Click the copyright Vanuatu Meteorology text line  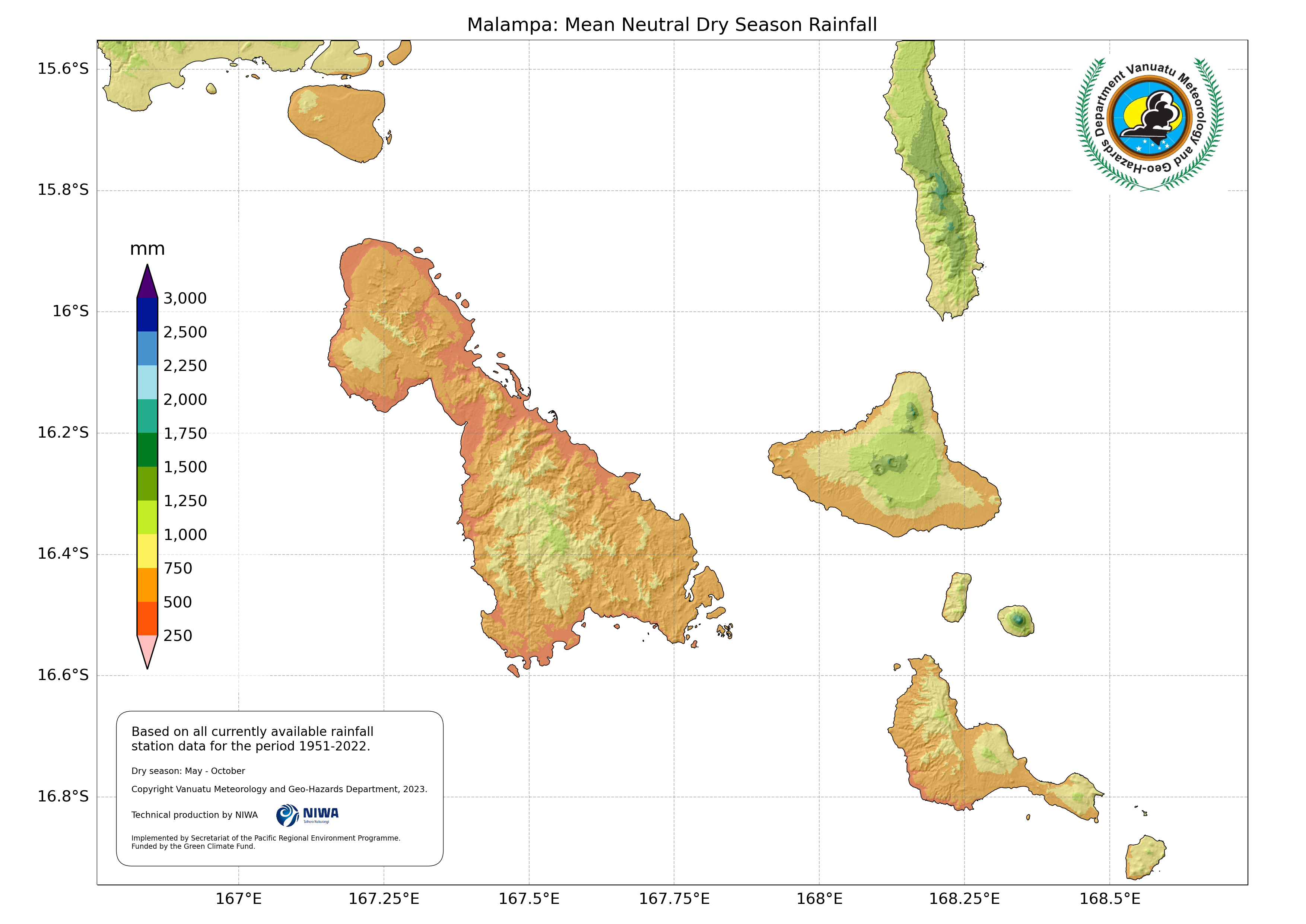pos(279,789)
